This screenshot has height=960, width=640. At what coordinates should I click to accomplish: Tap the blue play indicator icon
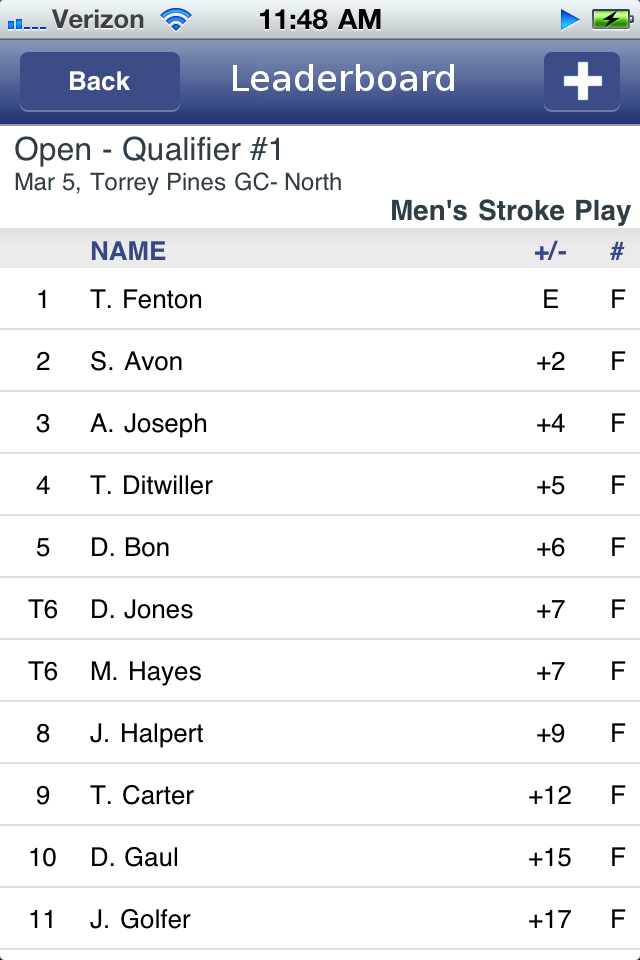[x=570, y=18]
